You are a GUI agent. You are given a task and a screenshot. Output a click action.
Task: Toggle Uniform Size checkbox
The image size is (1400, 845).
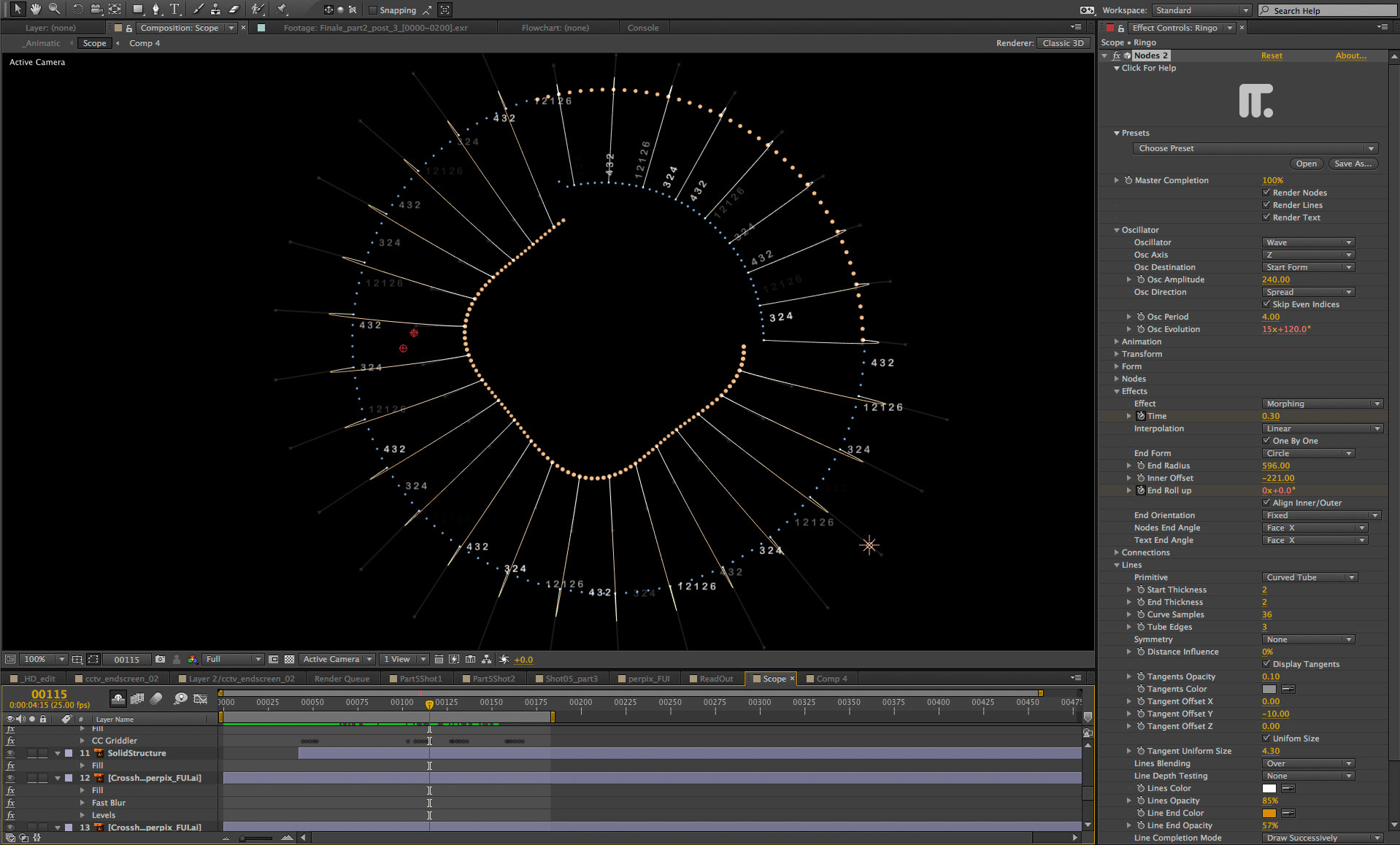[1266, 738]
